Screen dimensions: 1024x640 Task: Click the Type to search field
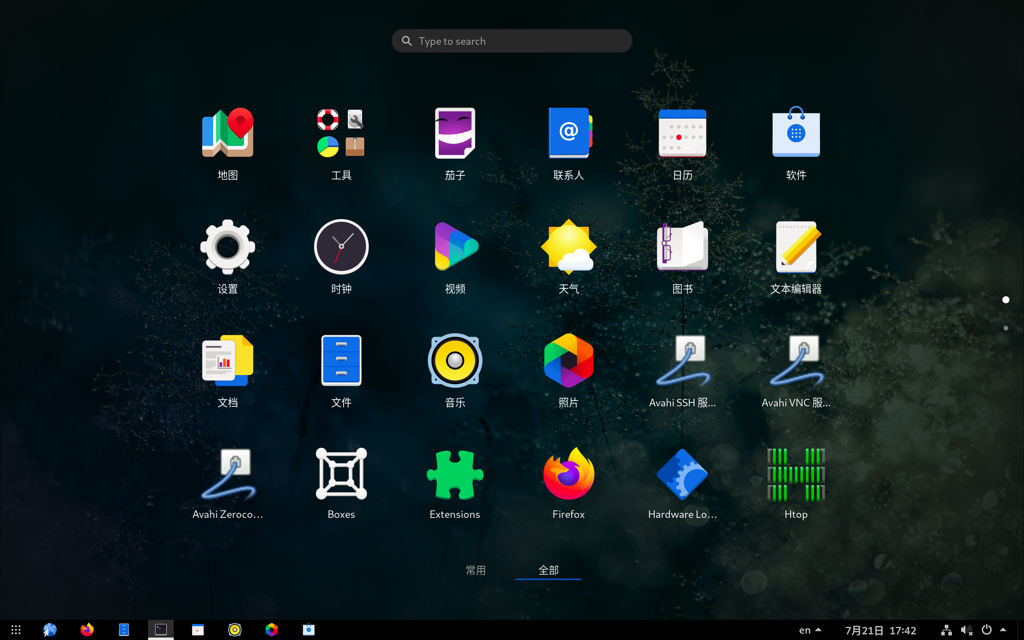512,41
